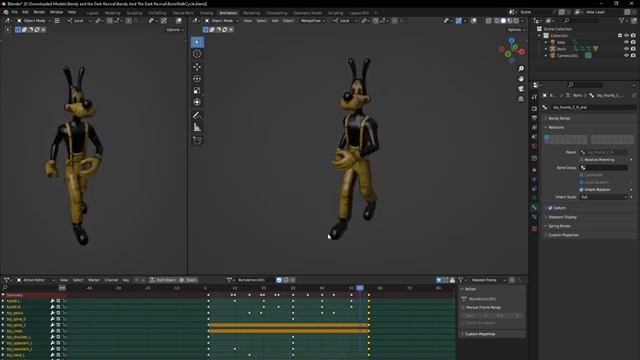Open the Scene properties tab
This screenshot has width=640, height=360.
coord(534,137)
